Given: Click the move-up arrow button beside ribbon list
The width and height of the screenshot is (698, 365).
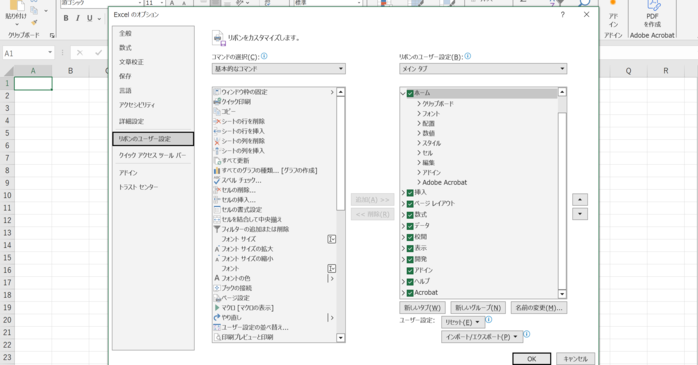Looking at the screenshot, I should (580, 199).
